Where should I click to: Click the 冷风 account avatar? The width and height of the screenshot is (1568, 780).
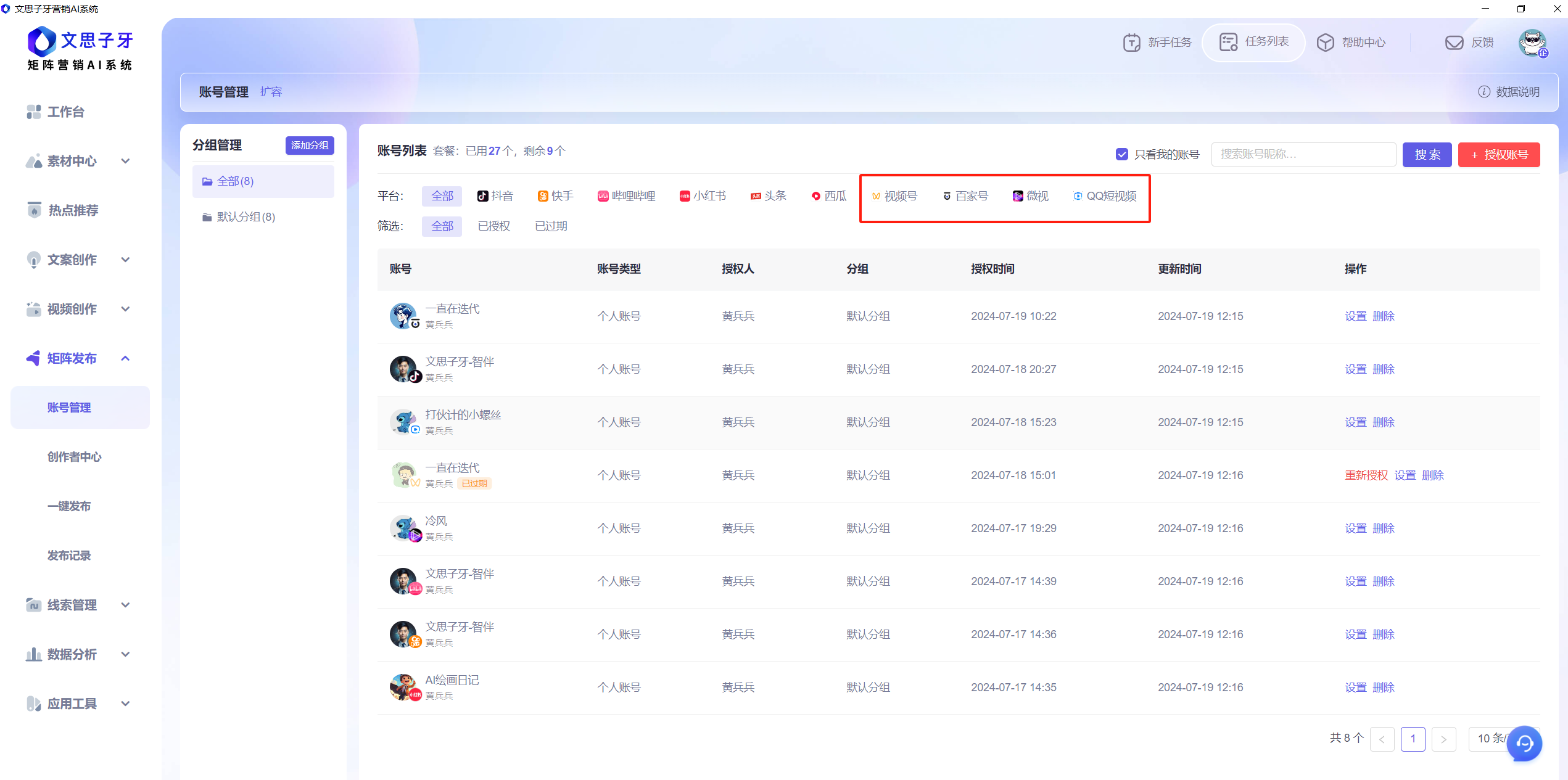(x=403, y=528)
